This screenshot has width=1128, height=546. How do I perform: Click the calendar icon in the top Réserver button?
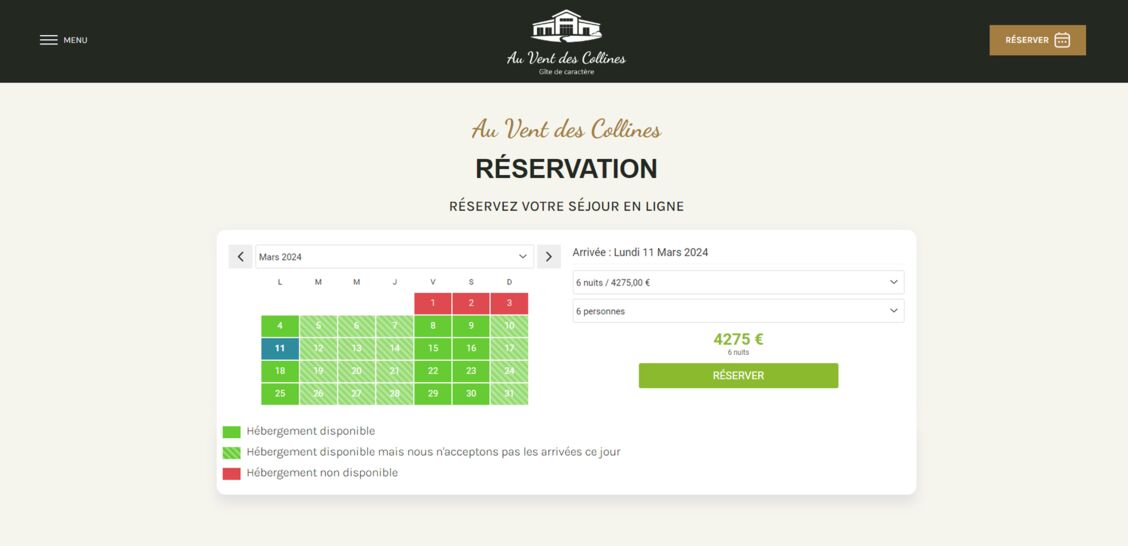(x=1062, y=40)
